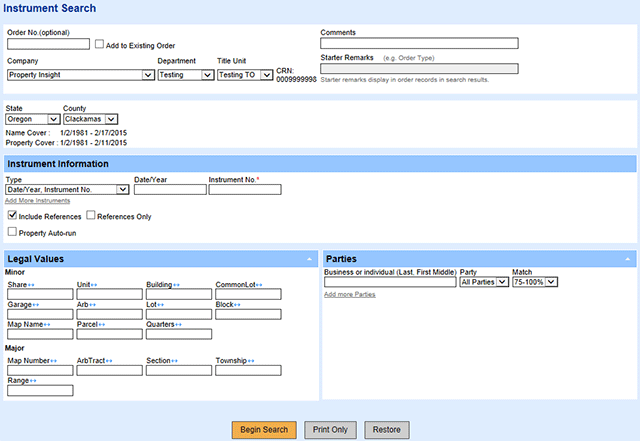The width and height of the screenshot is (640, 441).
Task: Click the Add more Parties link
Action: [x=349, y=295]
